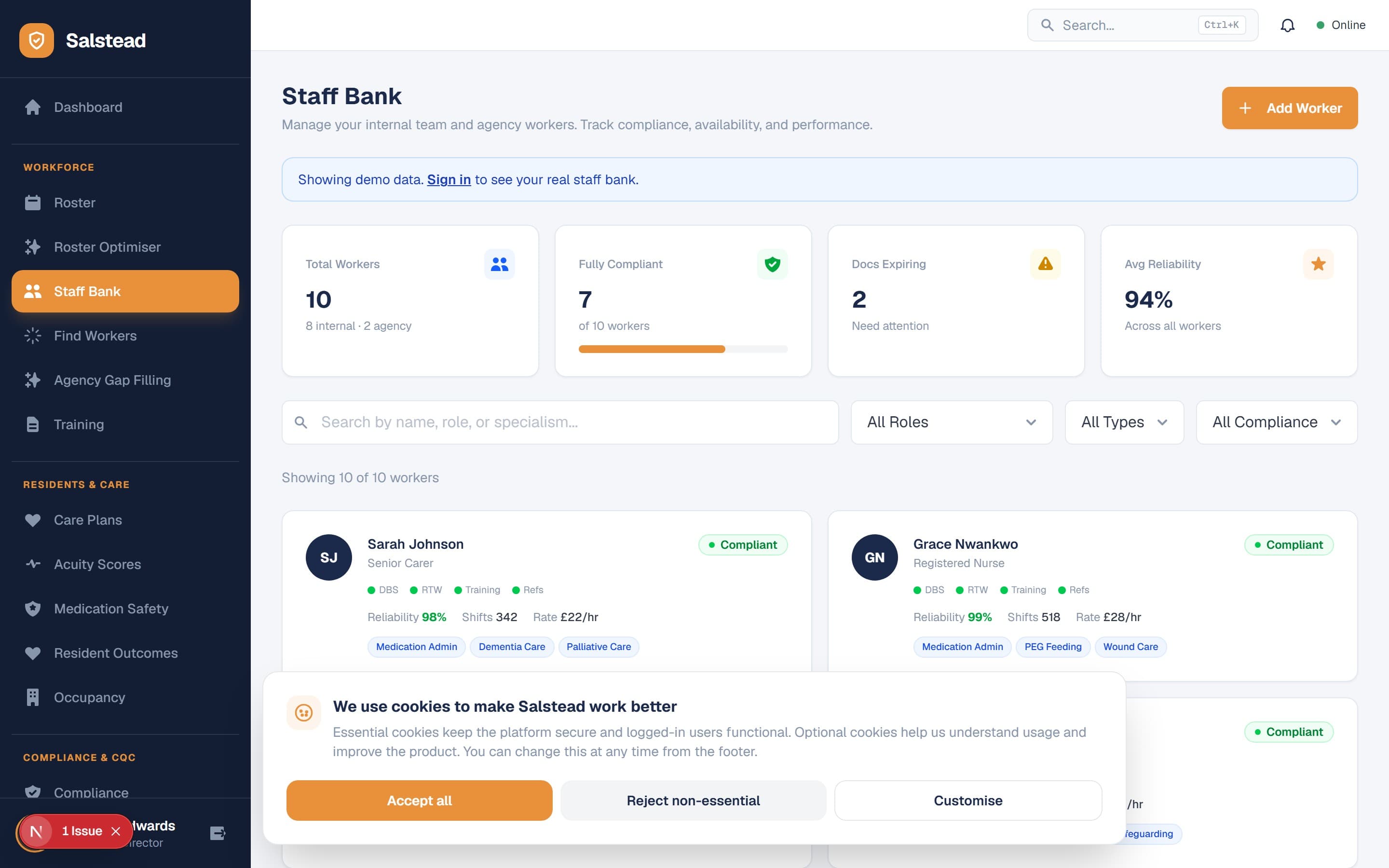
Task: Open Sarah Johnson's worker name
Action: tap(416, 544)
